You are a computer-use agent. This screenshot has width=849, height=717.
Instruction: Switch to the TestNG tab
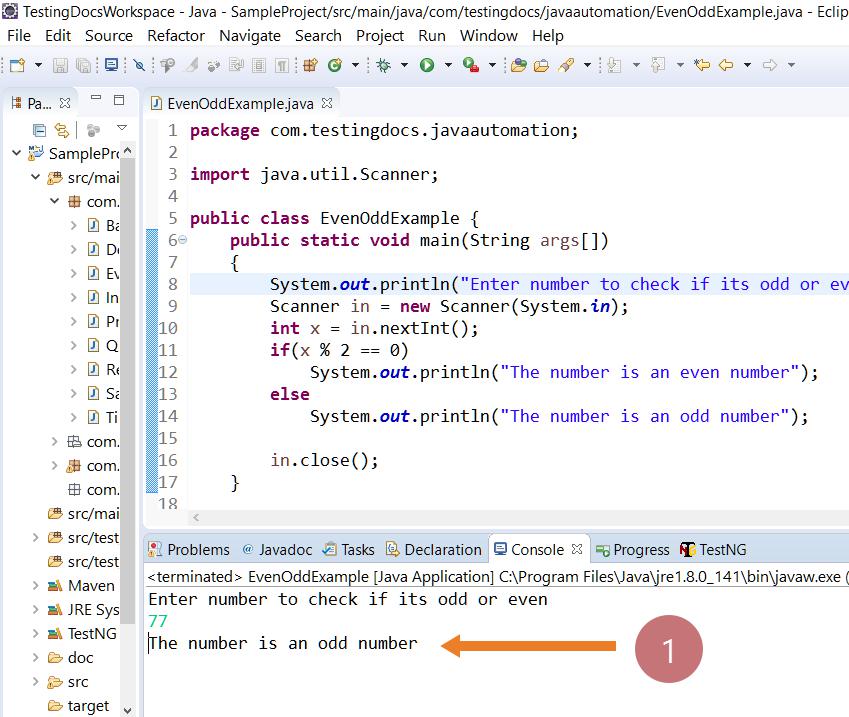pyautogui.click(x=713, y=550)
